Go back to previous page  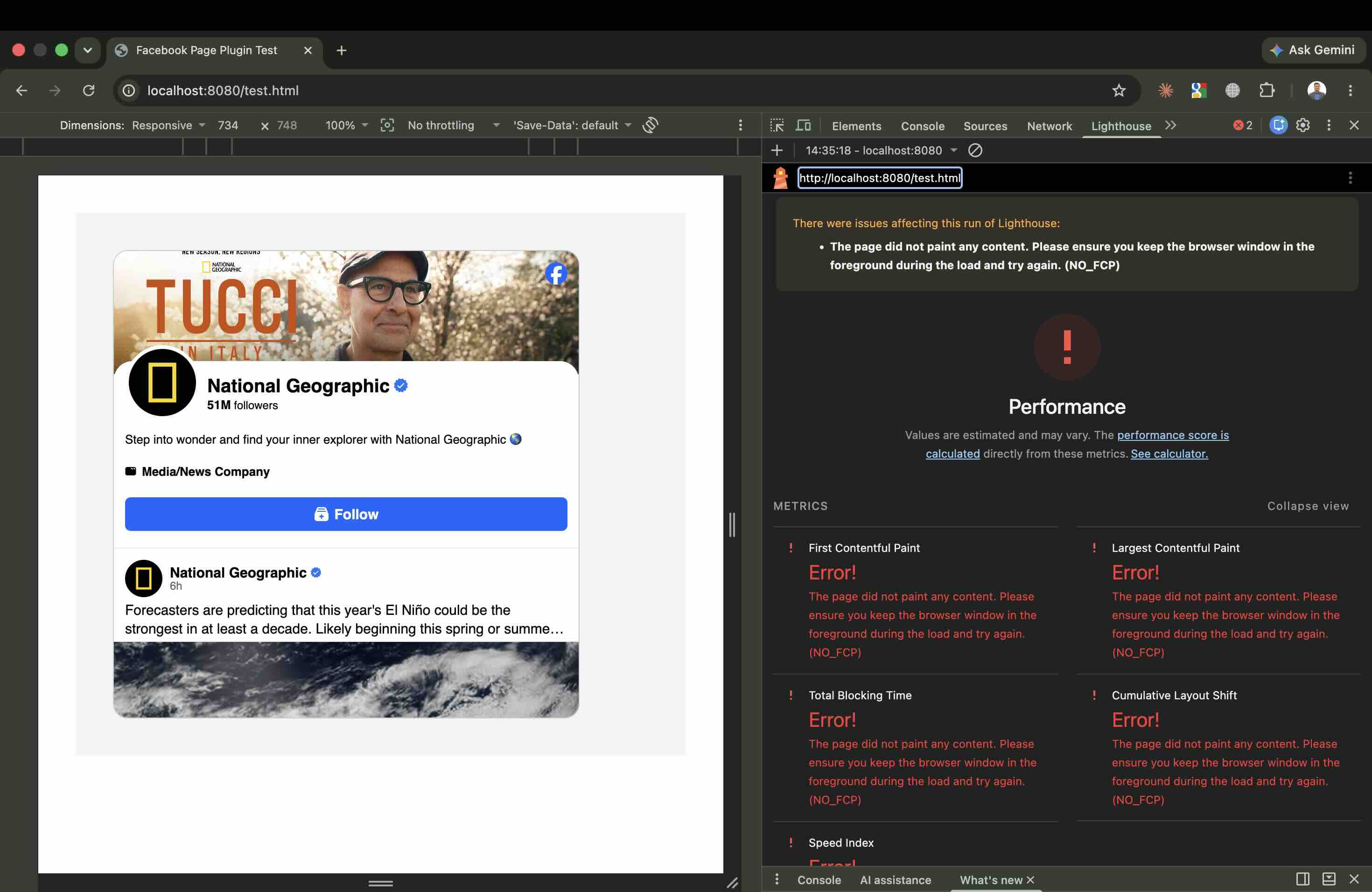pos(21,91)
